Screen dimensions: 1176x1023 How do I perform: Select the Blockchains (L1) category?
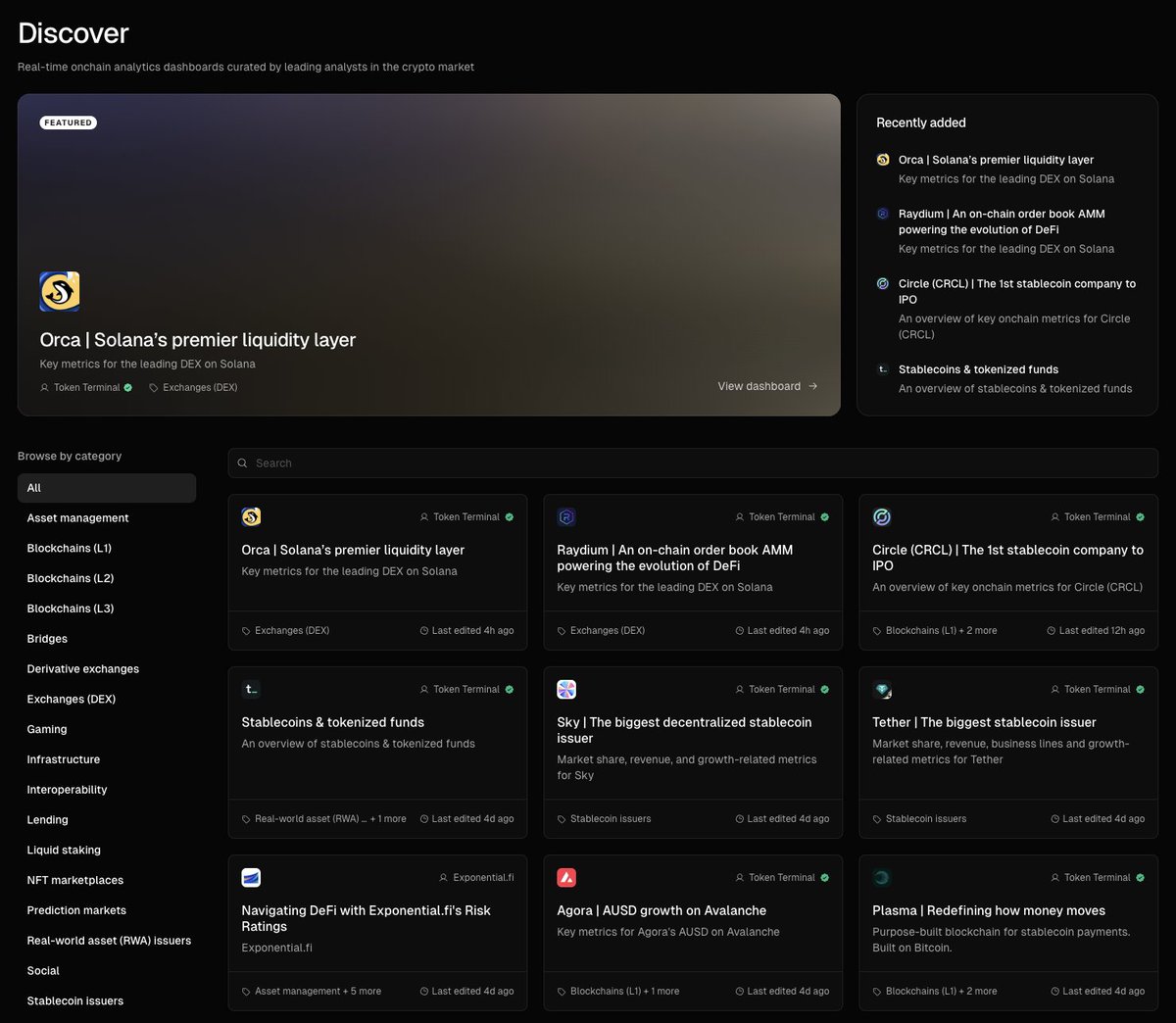pos(107,549)
